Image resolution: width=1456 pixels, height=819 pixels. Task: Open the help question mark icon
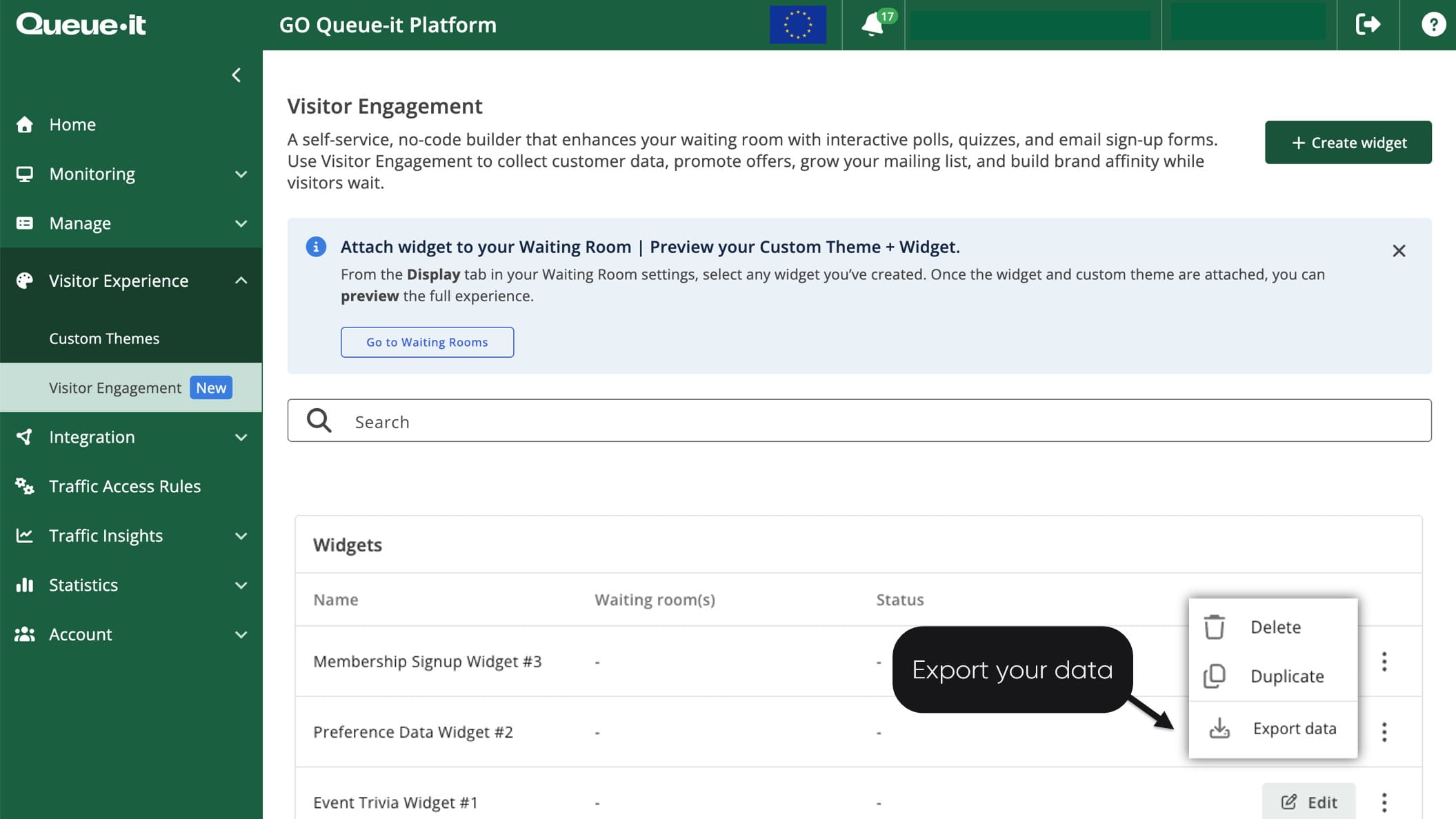1433,25
